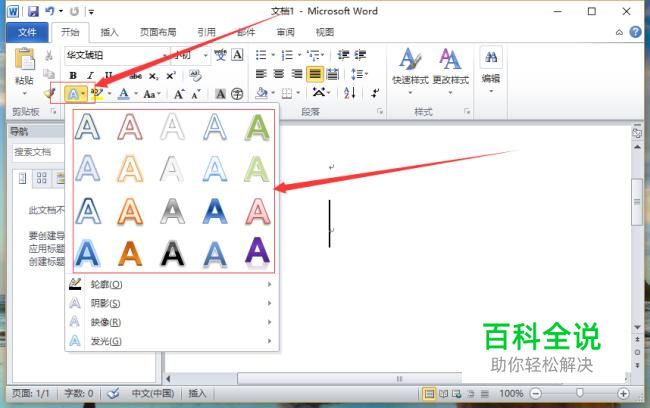This screenshot has height=408, width=650.
Task: Click the Text Highlight Color swatch
Action: click(98, 94)
